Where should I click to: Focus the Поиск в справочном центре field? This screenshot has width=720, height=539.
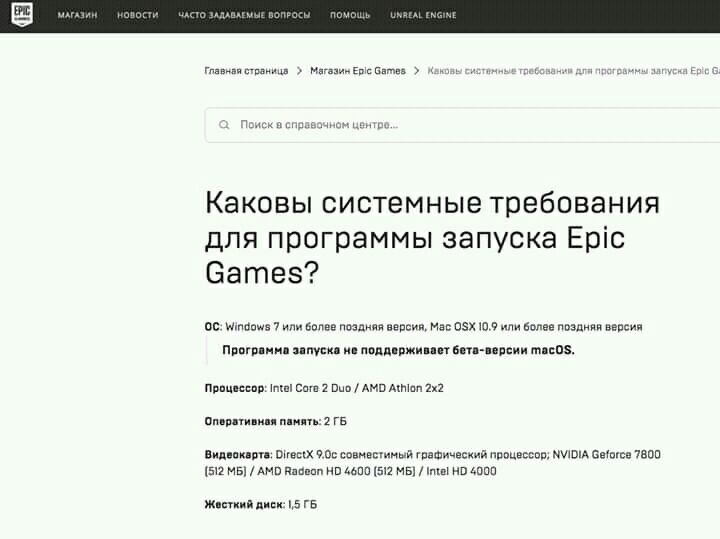462,125
